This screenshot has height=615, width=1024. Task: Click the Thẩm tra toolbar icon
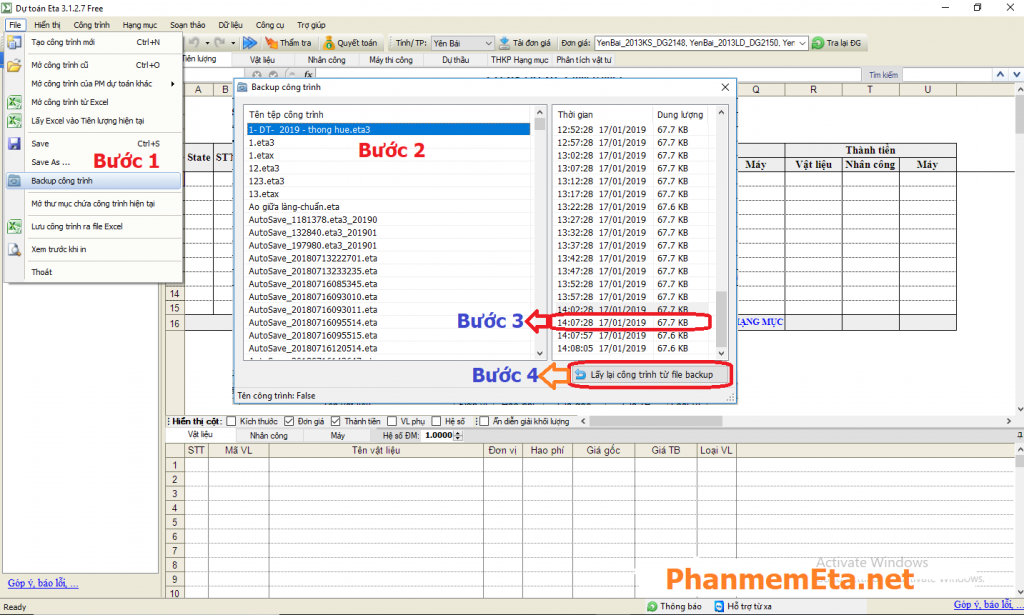271,43
